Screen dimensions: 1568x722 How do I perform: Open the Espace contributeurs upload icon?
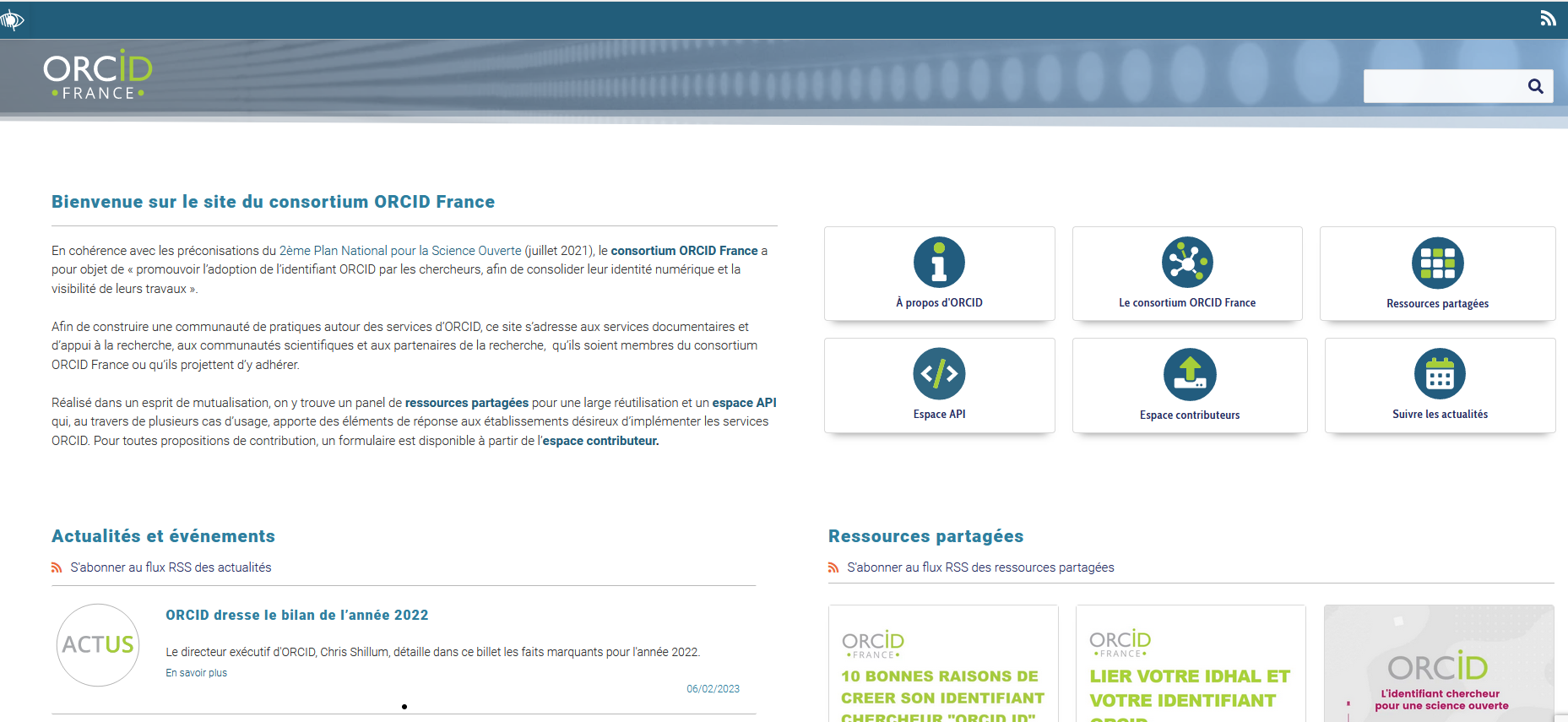point(1190,374)
